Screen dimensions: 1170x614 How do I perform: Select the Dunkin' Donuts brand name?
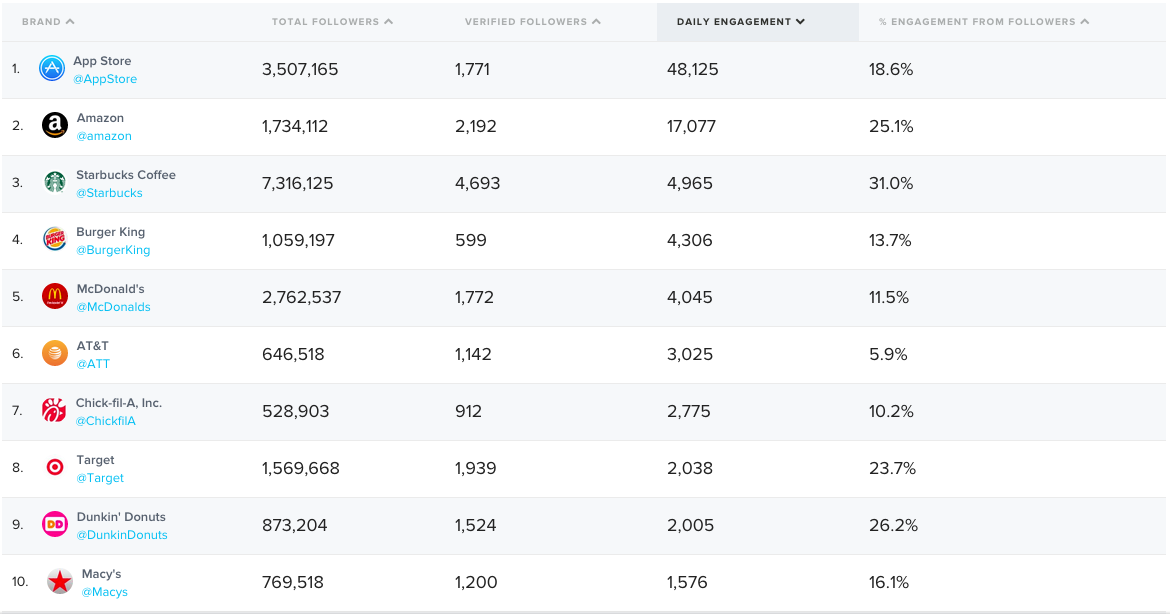point(121,517)
